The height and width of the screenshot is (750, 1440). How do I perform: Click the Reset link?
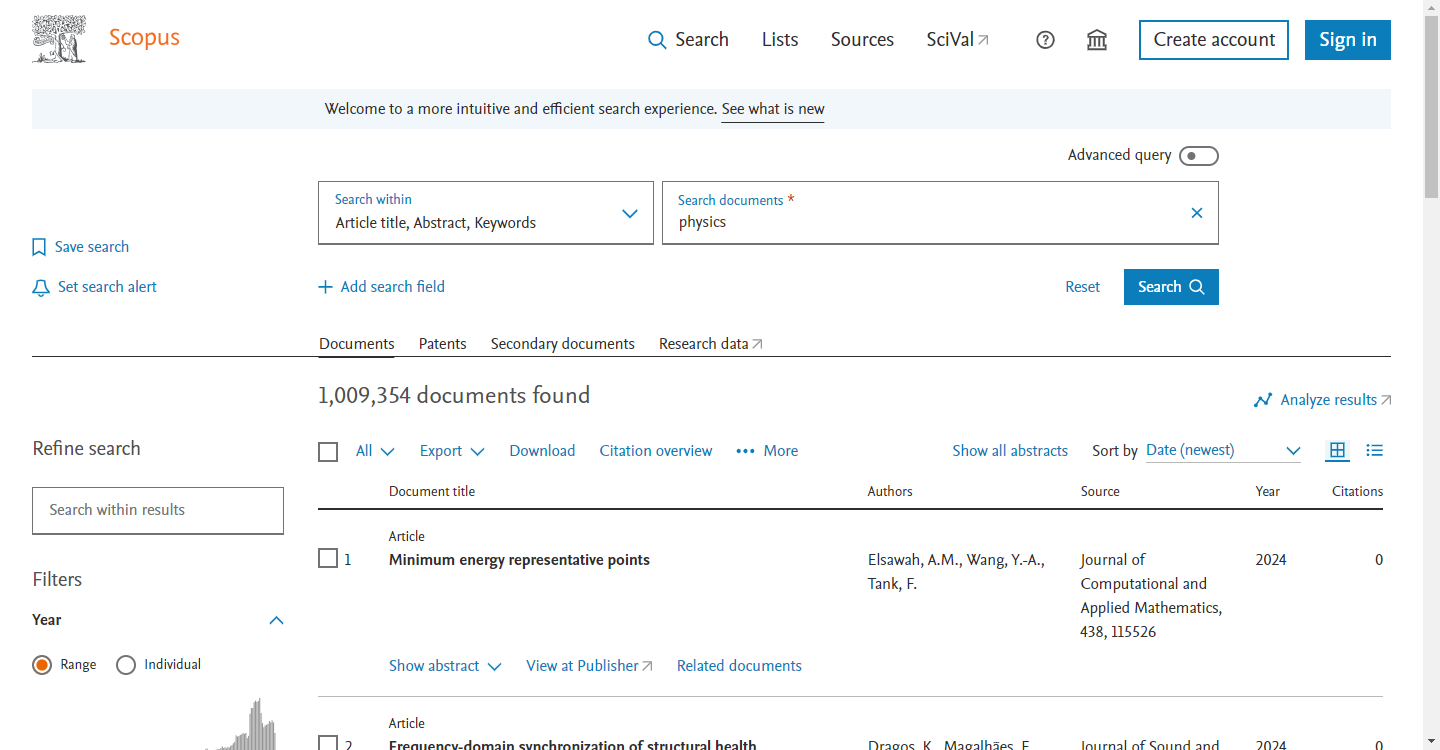pyautogui.click(x=1082, y=287)
